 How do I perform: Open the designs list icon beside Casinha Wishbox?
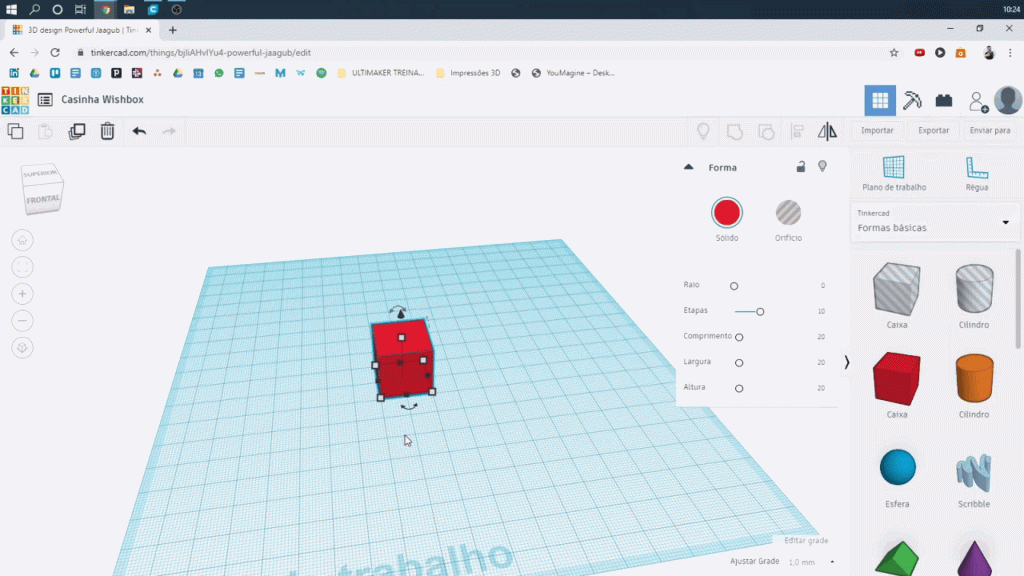click(45, 99)
